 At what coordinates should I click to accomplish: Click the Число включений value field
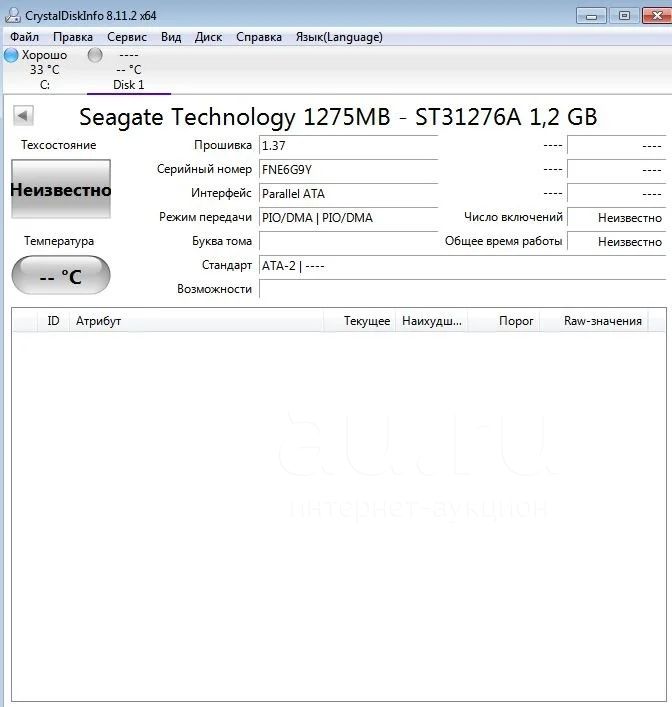pos(617,217)
